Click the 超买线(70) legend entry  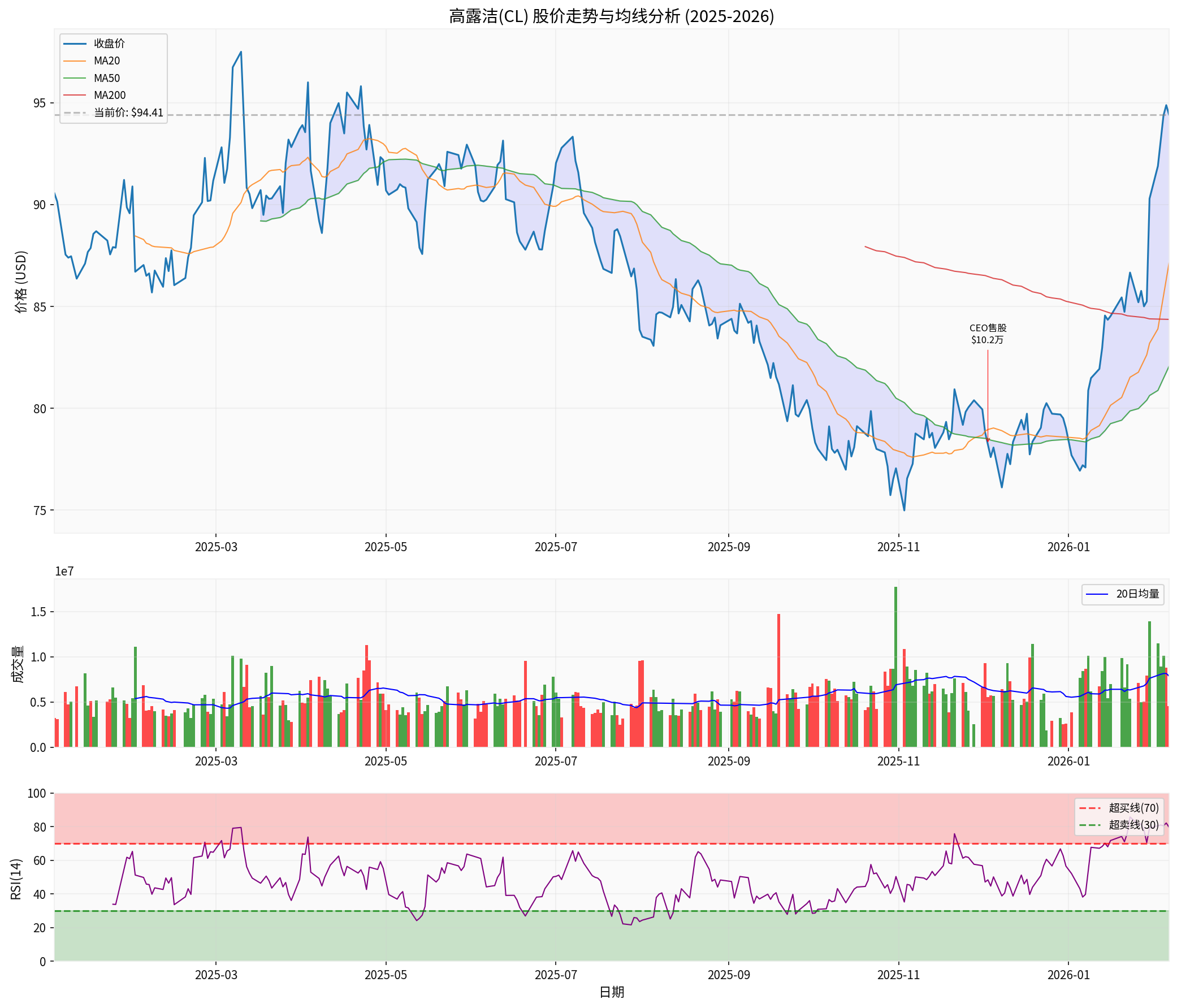pyautogui.click(x=1133, y=807)
